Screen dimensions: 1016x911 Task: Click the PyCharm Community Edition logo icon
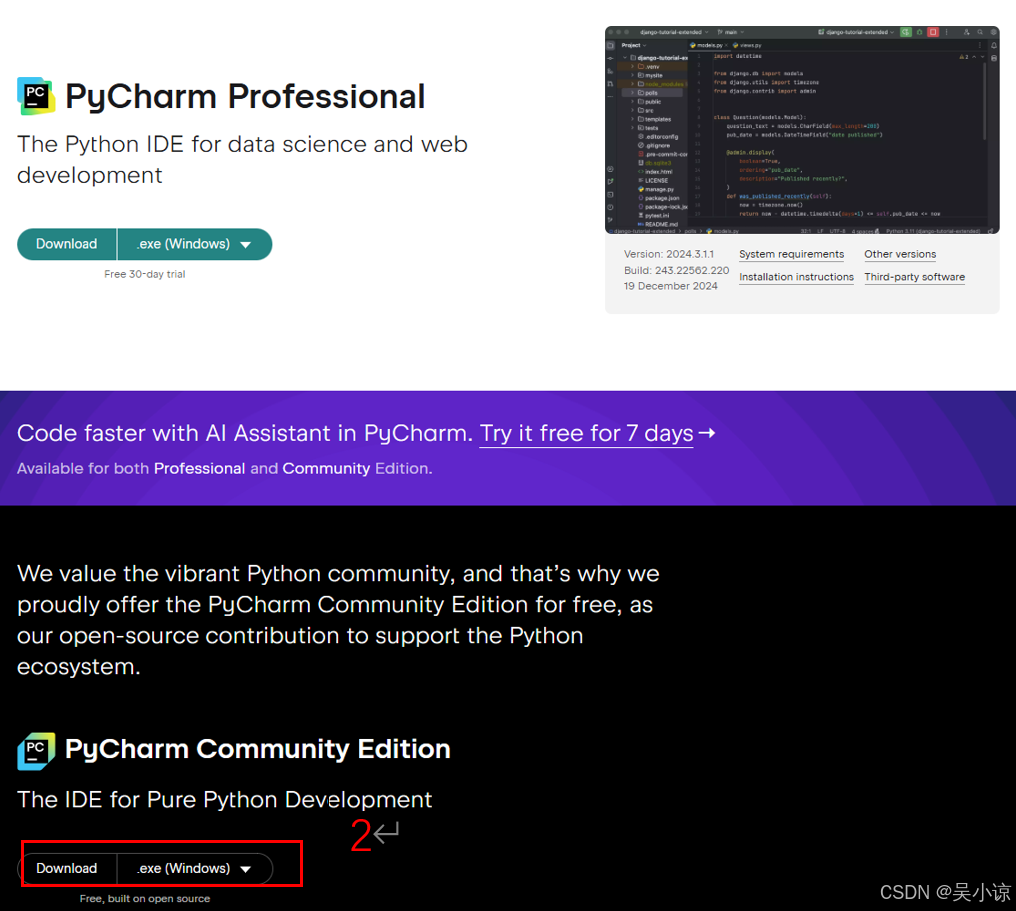(36, 751)
